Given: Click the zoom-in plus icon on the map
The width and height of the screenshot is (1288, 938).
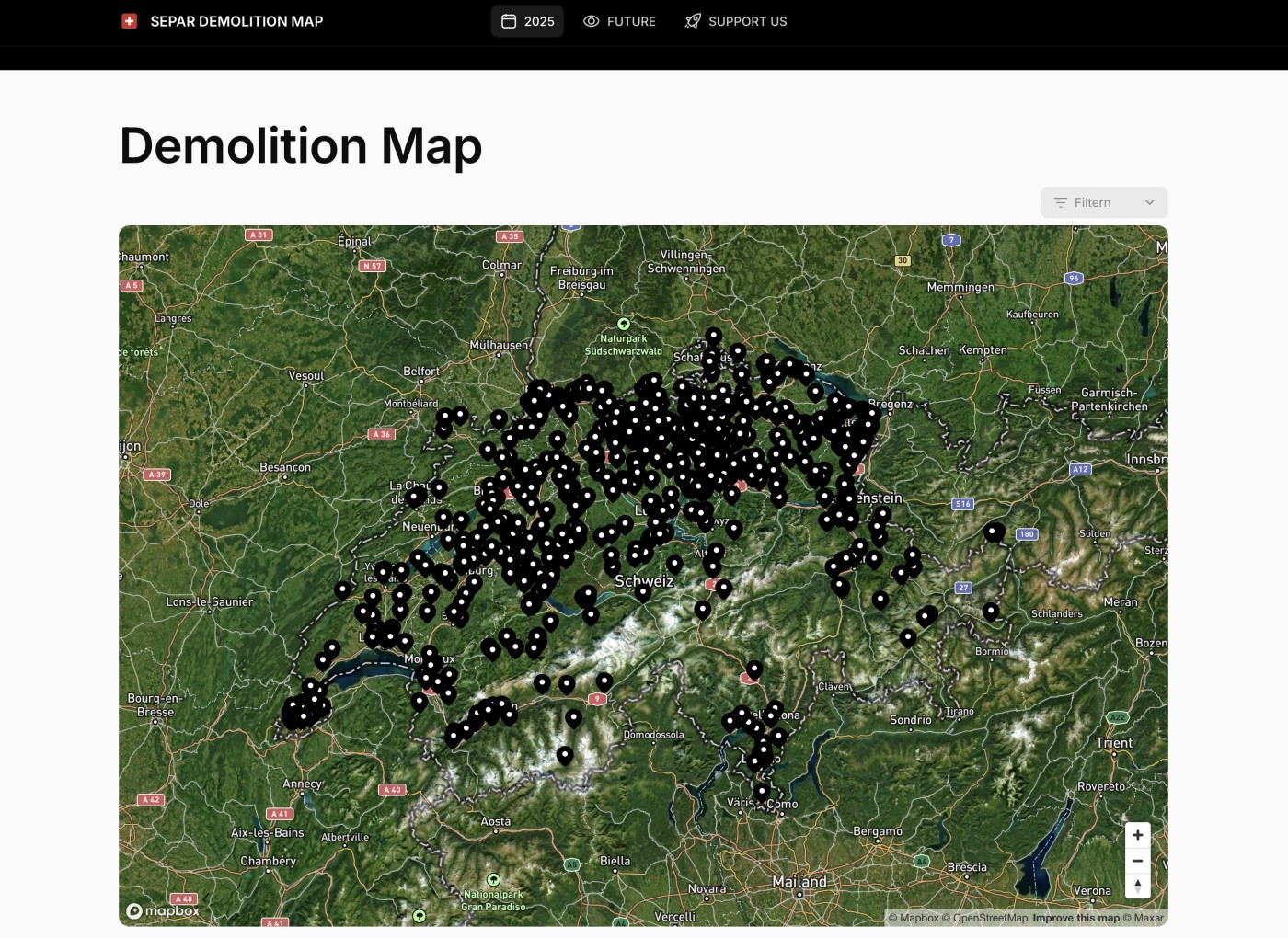Looking at the screenshot, I should (x=1138, y=835).
